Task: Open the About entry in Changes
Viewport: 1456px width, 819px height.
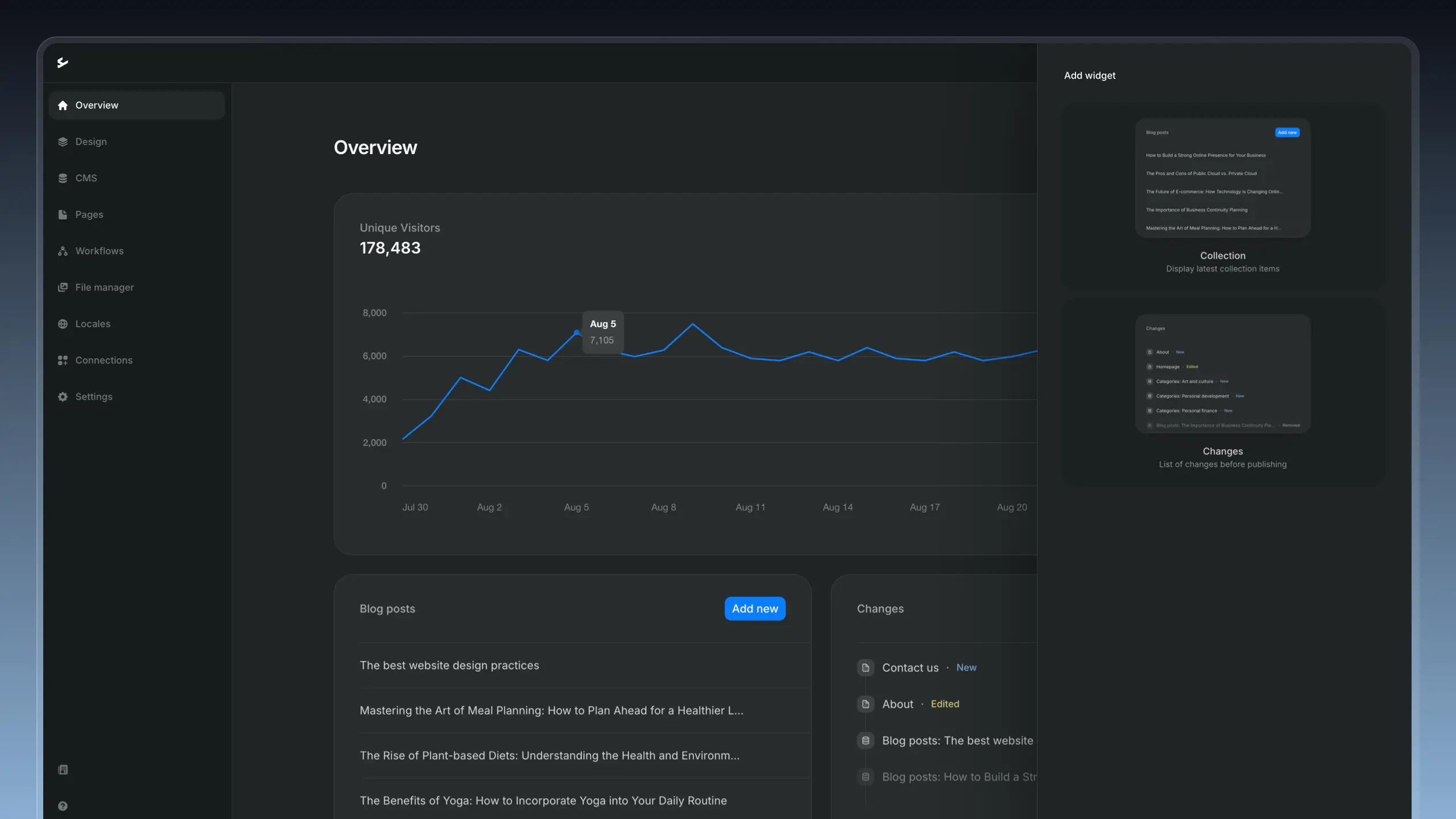Action: [x=897, y=704]
